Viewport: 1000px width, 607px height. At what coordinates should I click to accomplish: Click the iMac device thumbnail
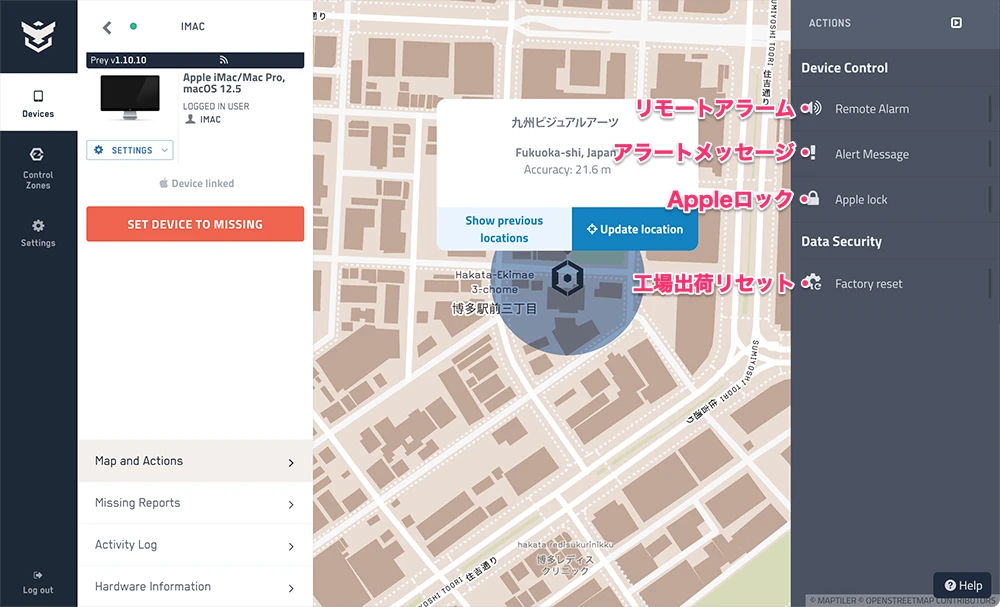[x=130, y=97]
